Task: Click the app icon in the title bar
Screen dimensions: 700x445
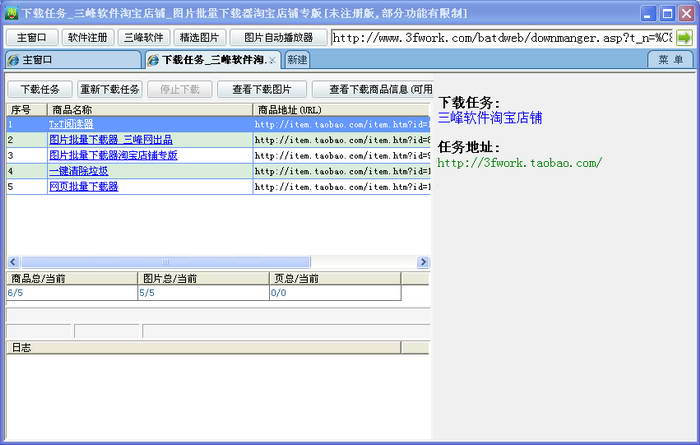Action: coord(11,12)
